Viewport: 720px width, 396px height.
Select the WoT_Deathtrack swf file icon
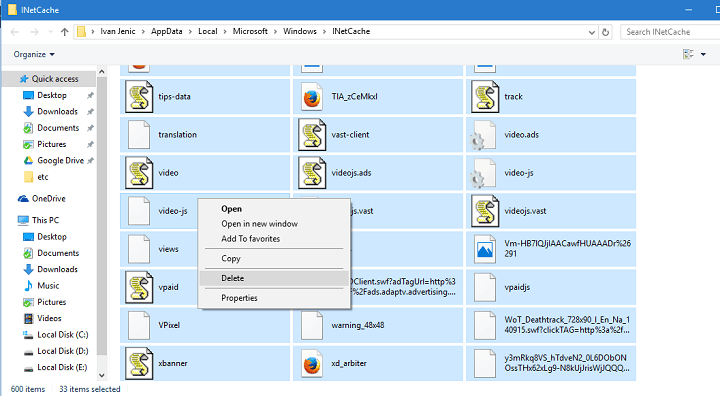pyautogui.click(x=485, y=325)
